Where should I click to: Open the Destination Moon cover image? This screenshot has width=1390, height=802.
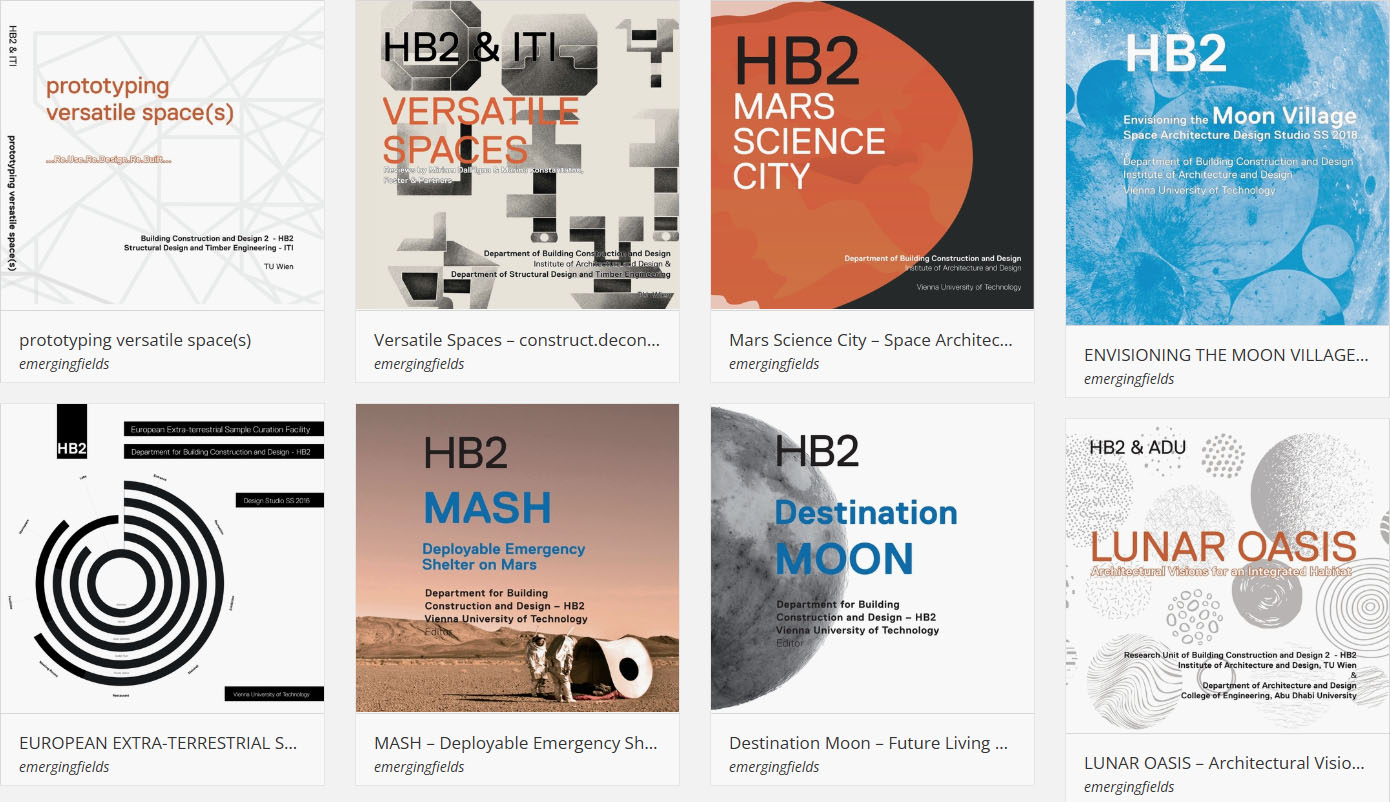(x=872, y=558)
